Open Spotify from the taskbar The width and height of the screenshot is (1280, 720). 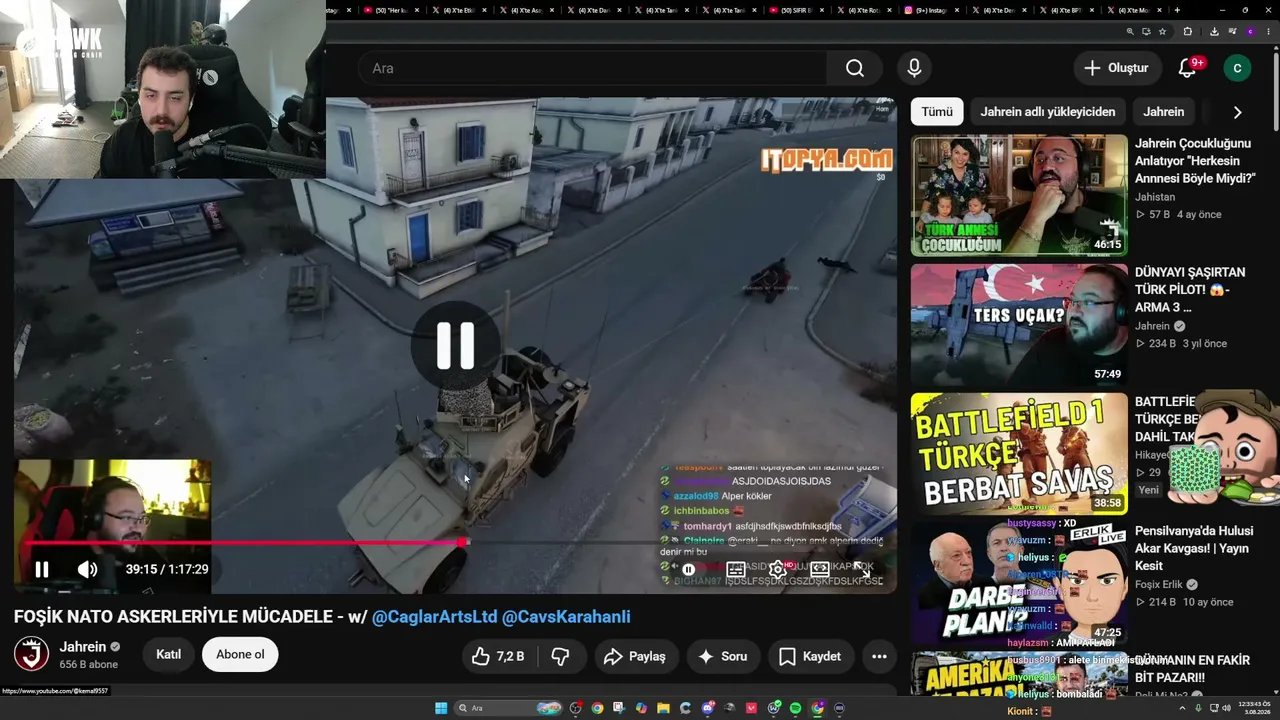795,708
